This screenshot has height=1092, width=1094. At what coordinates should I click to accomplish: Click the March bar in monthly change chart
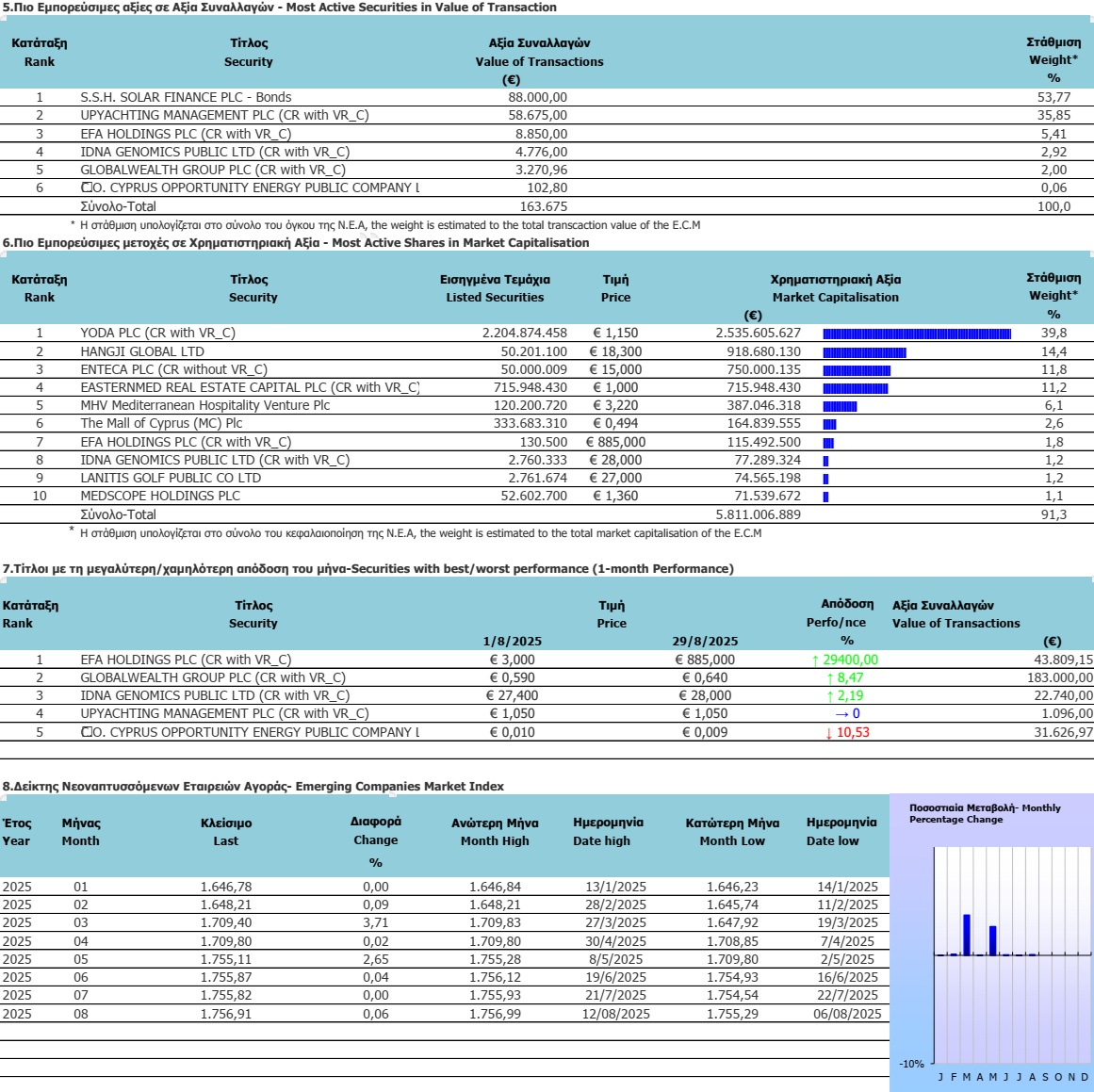pyautogui.click(x=967, y=935)
